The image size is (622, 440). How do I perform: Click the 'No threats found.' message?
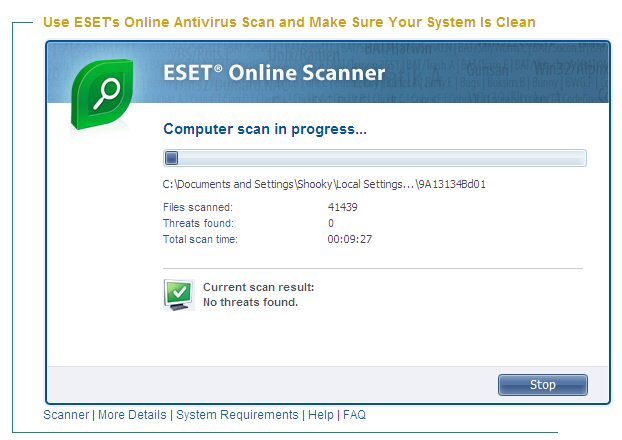[250, 301]
